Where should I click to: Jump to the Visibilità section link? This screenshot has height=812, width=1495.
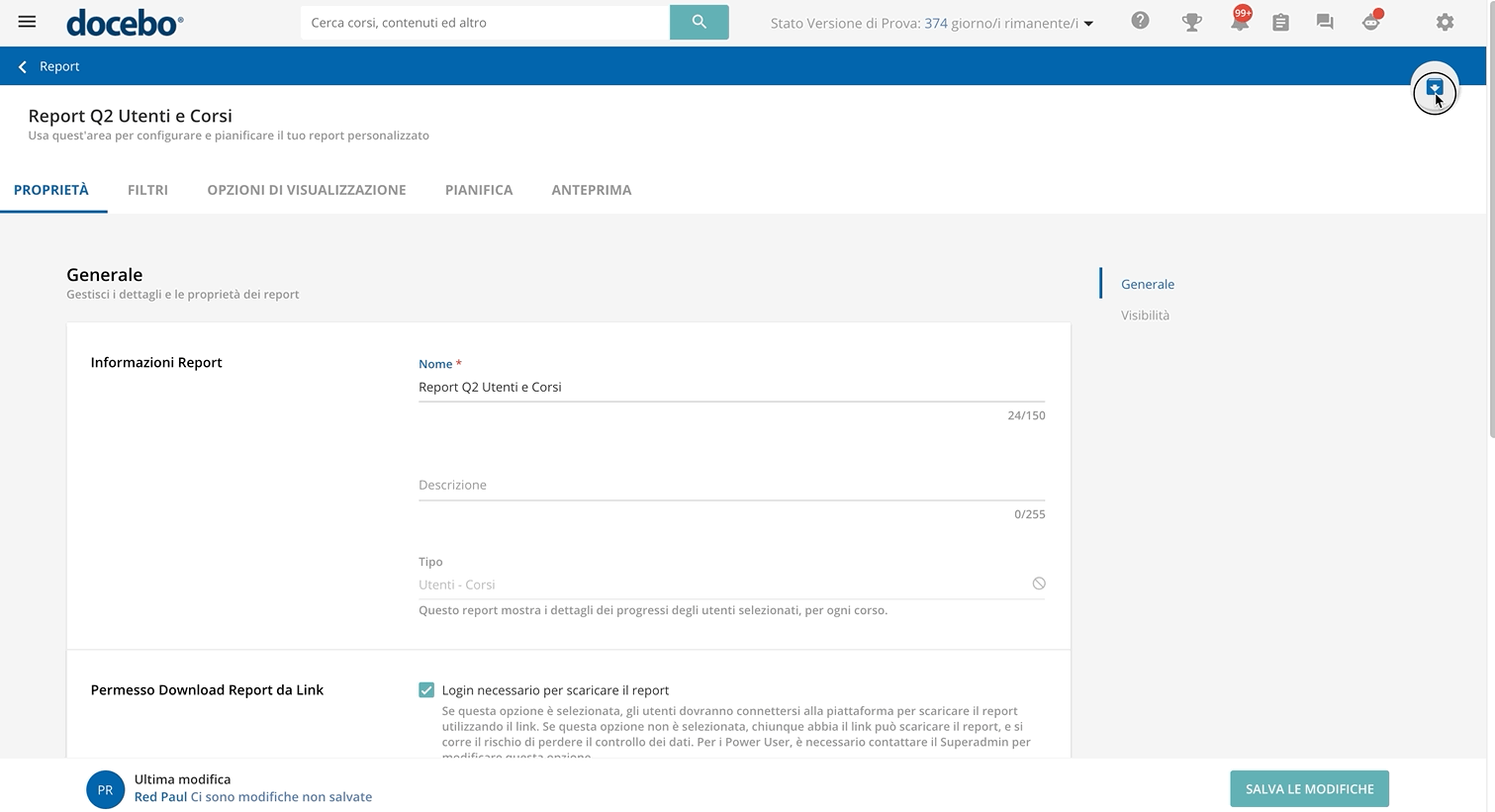[x=1145, y=316]
